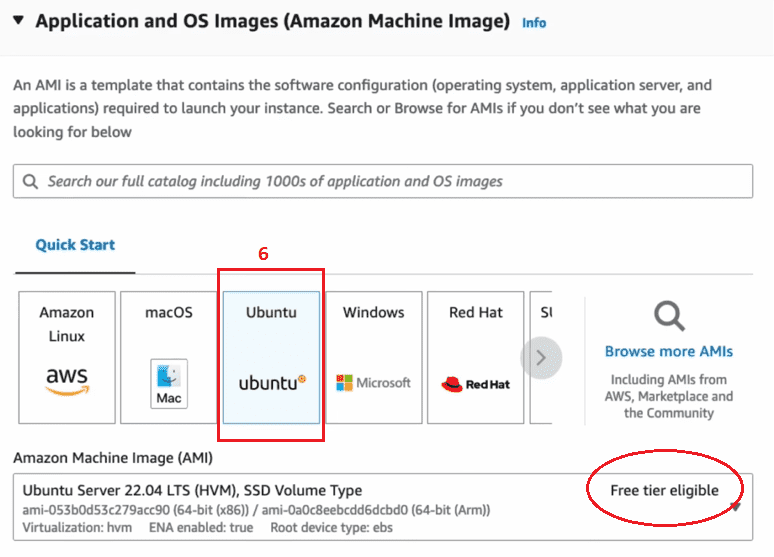
Task: Switch to the Quick Start tab
Action: 75,245
